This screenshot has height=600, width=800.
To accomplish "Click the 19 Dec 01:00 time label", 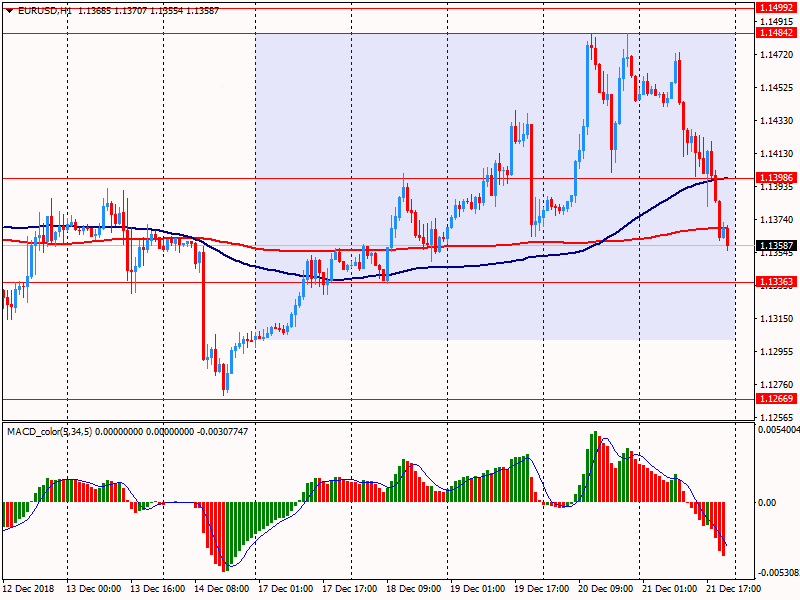I will pos(478,589).
